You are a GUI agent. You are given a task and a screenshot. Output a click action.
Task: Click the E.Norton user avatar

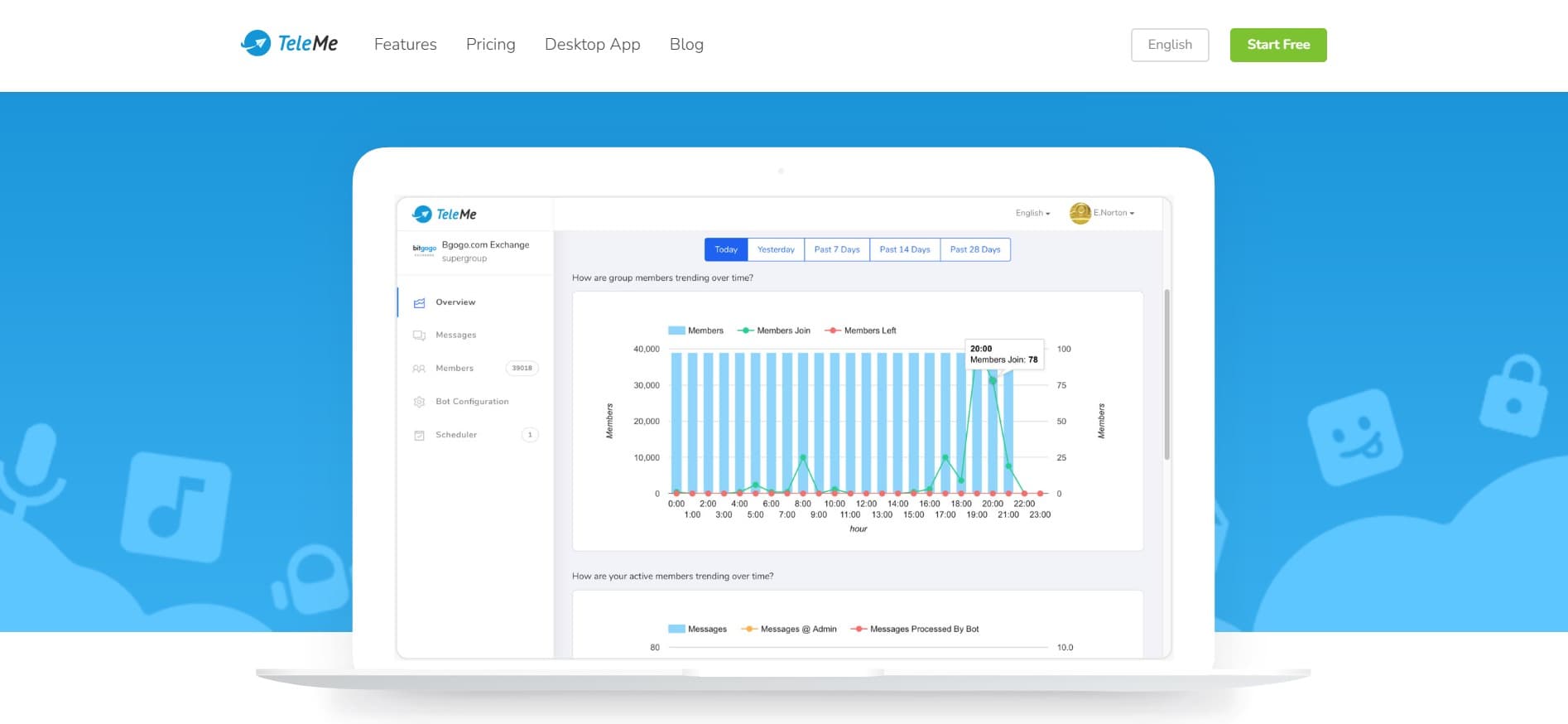[x=1080, y=213]
